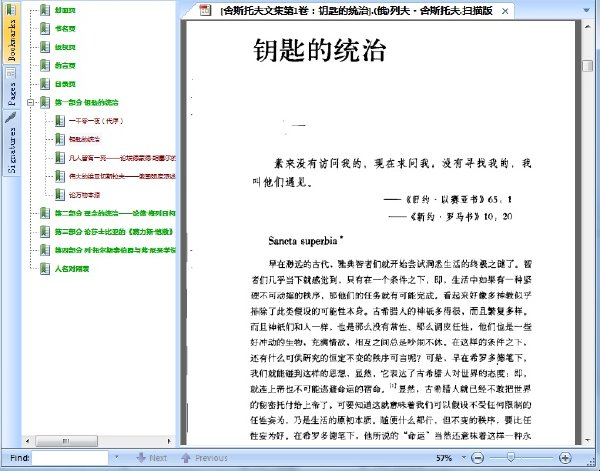This screenshot has width=600, height=471.
Task: Click the Latin heading Sancta superbia
Action: (x=305, y=241)
